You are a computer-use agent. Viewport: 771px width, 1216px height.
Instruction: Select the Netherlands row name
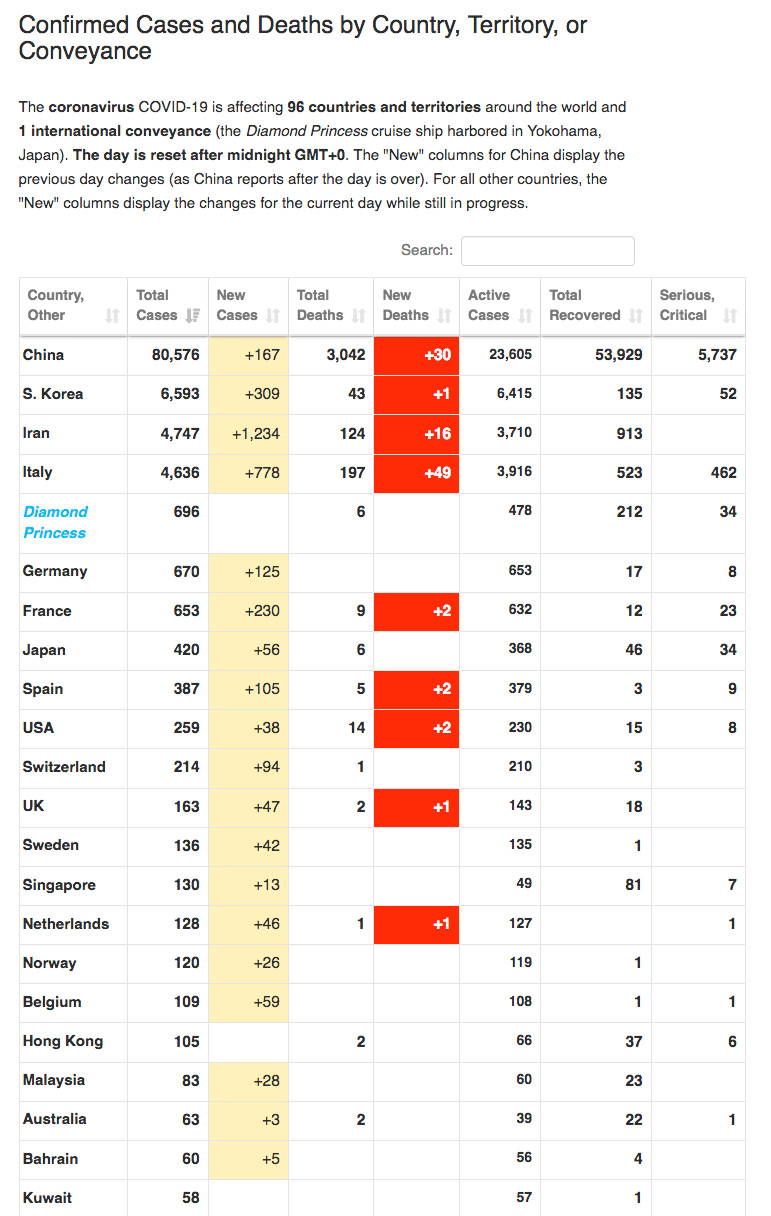[66, 924]
